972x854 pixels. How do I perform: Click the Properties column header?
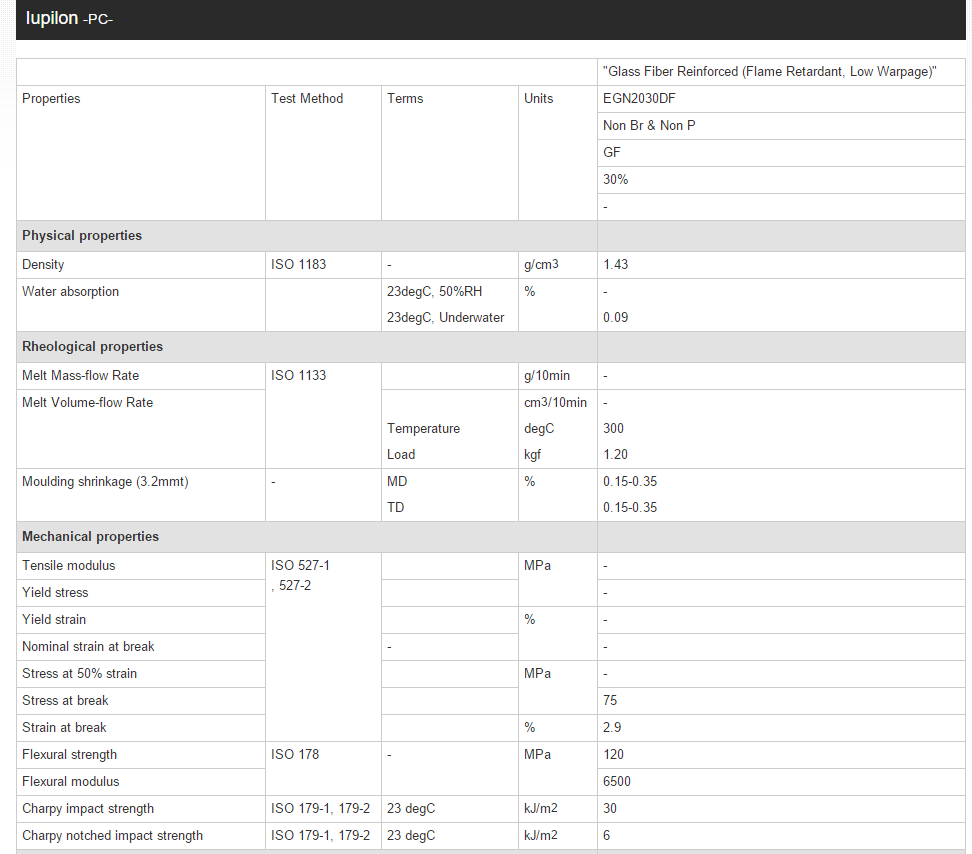51,99
